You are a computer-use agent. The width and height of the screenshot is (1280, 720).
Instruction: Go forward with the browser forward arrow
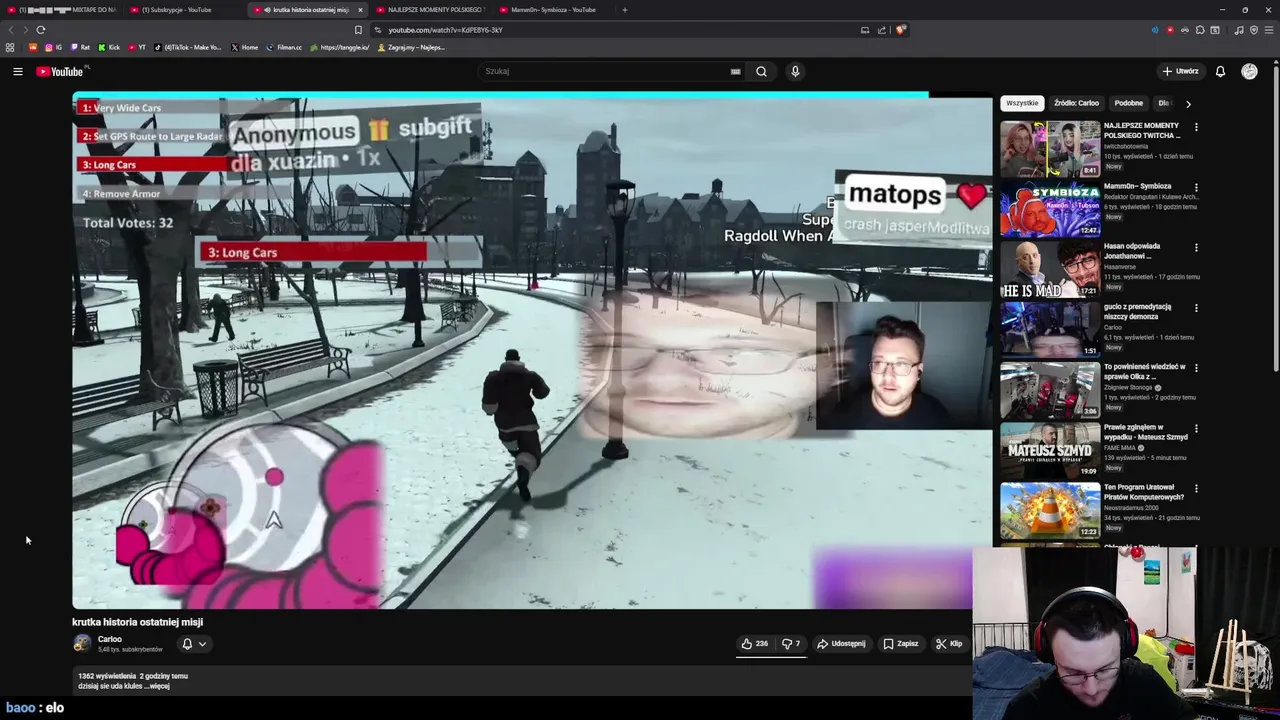pyautogui.click(x=25, y=30)
